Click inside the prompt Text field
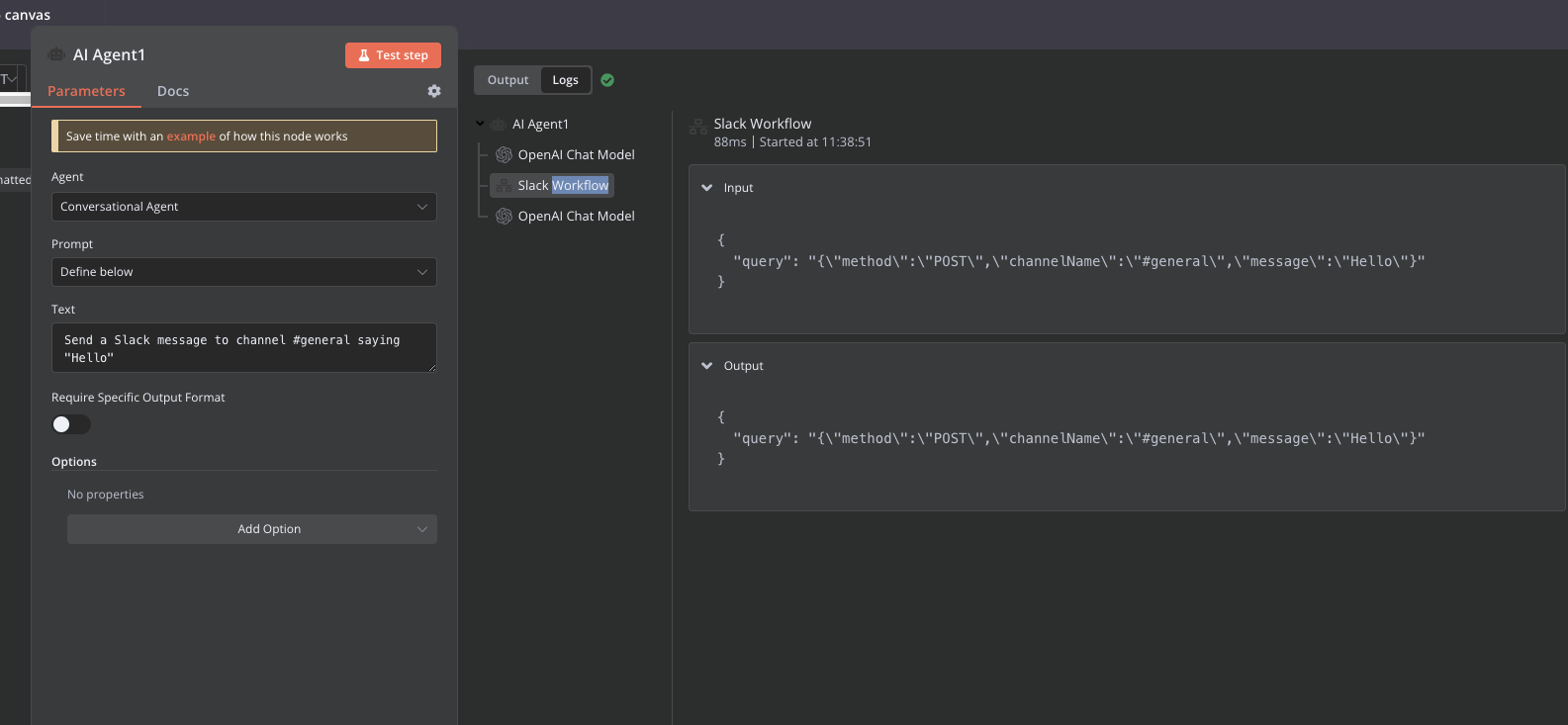Screen dimensions: 1568x725 [244, 347]
